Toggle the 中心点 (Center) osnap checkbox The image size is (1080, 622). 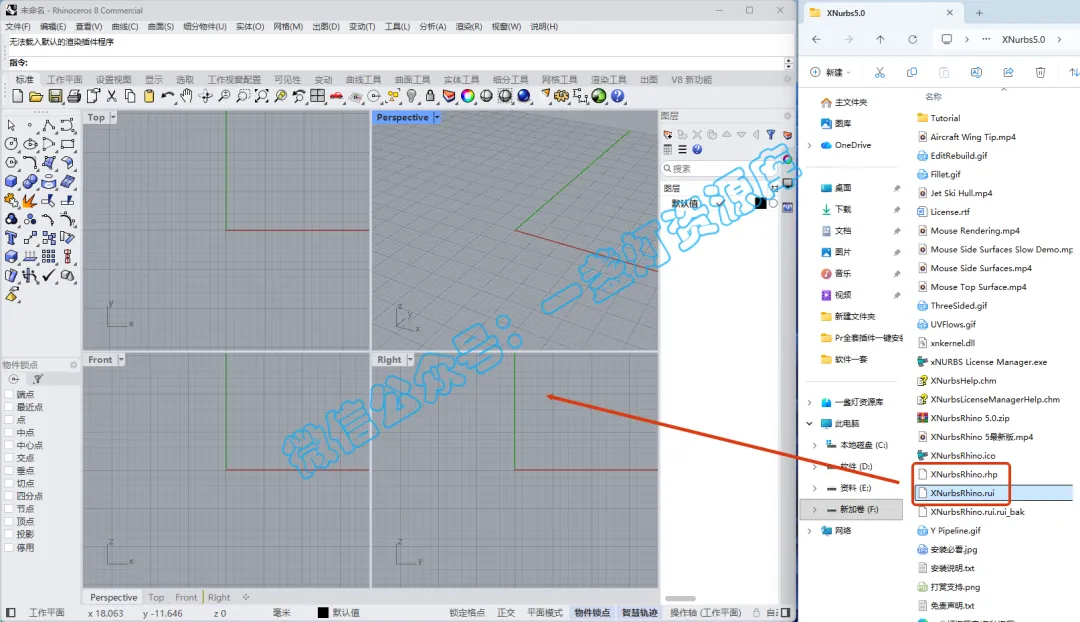pyautogui.click(x=9, y=445)
